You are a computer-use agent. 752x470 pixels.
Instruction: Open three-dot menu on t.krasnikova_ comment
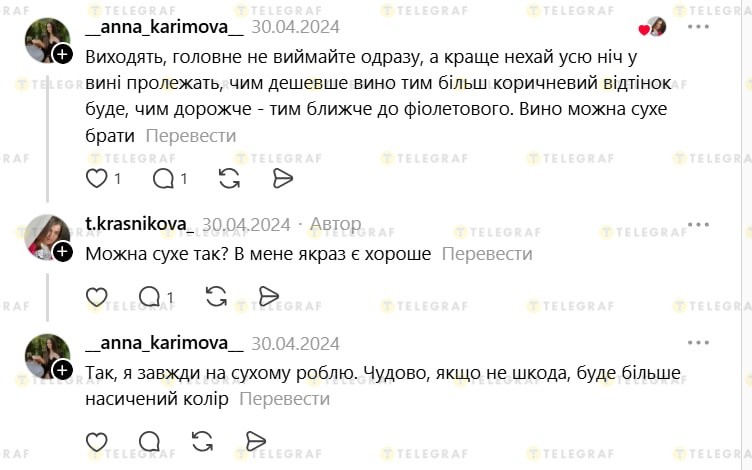tap(697, 225)
